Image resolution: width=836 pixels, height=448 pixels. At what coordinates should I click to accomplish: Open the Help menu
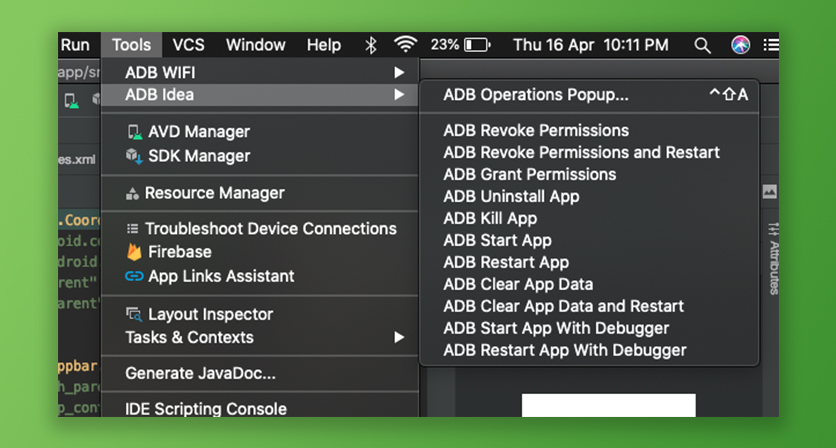click(x=324, y=45)
